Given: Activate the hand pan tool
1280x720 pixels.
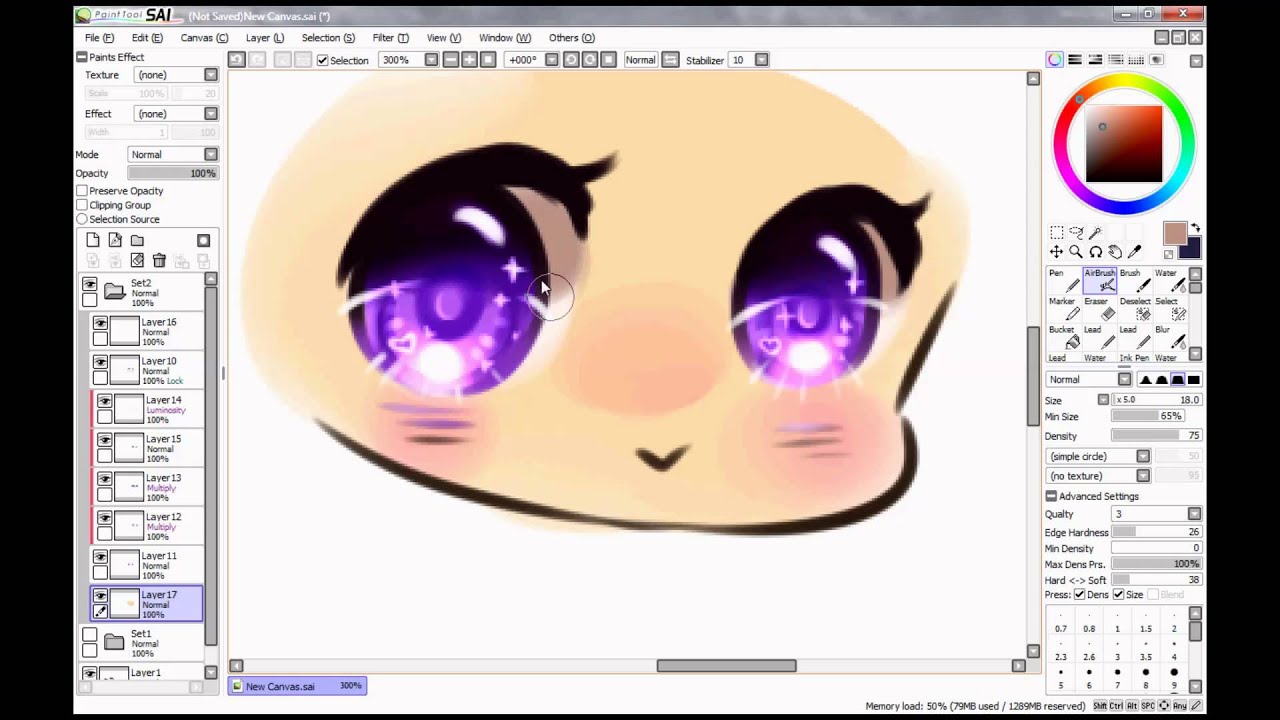Looking at the screenshot, I should coord(1115,252).
